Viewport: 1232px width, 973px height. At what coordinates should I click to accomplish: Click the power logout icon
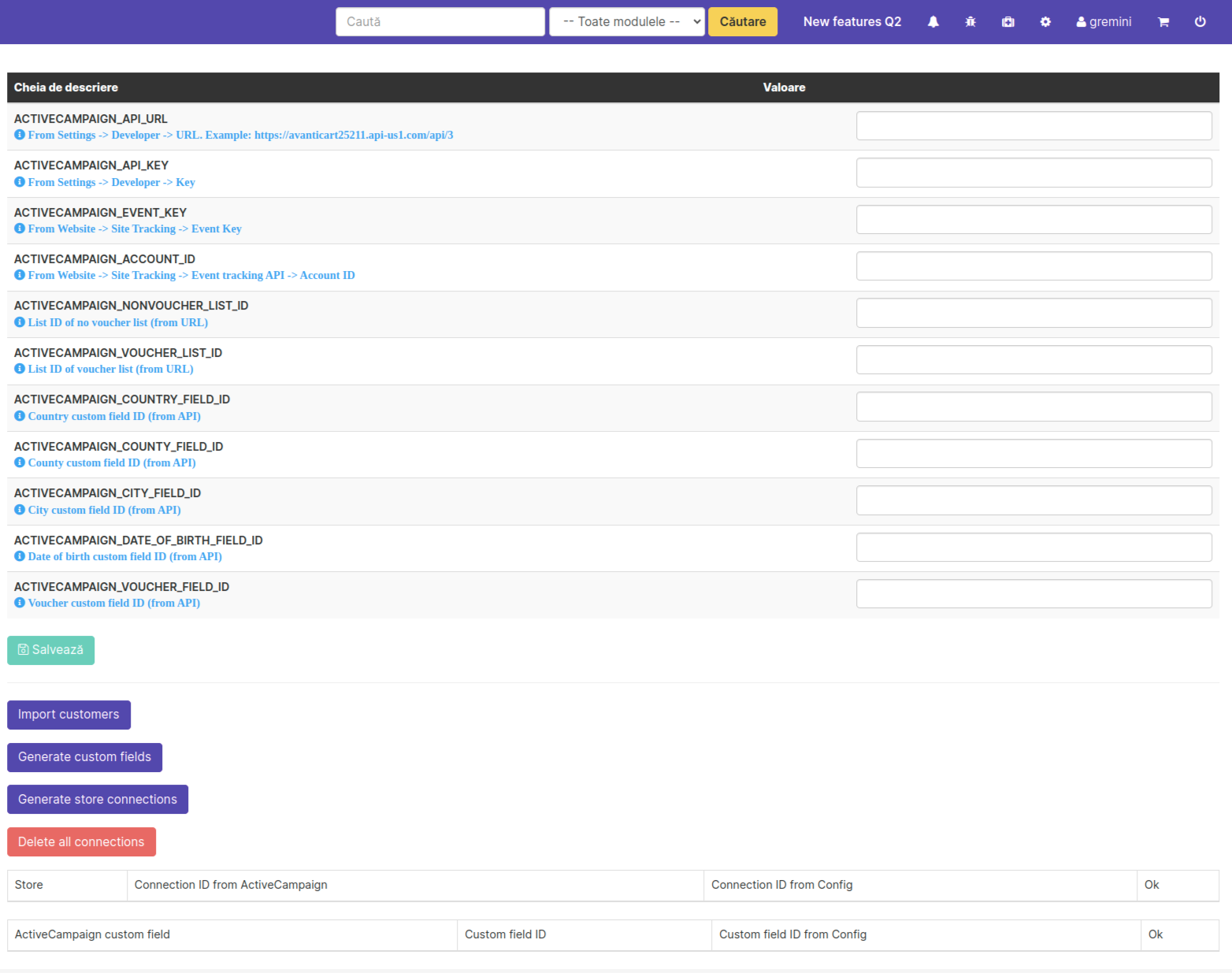pos(1200,22)
